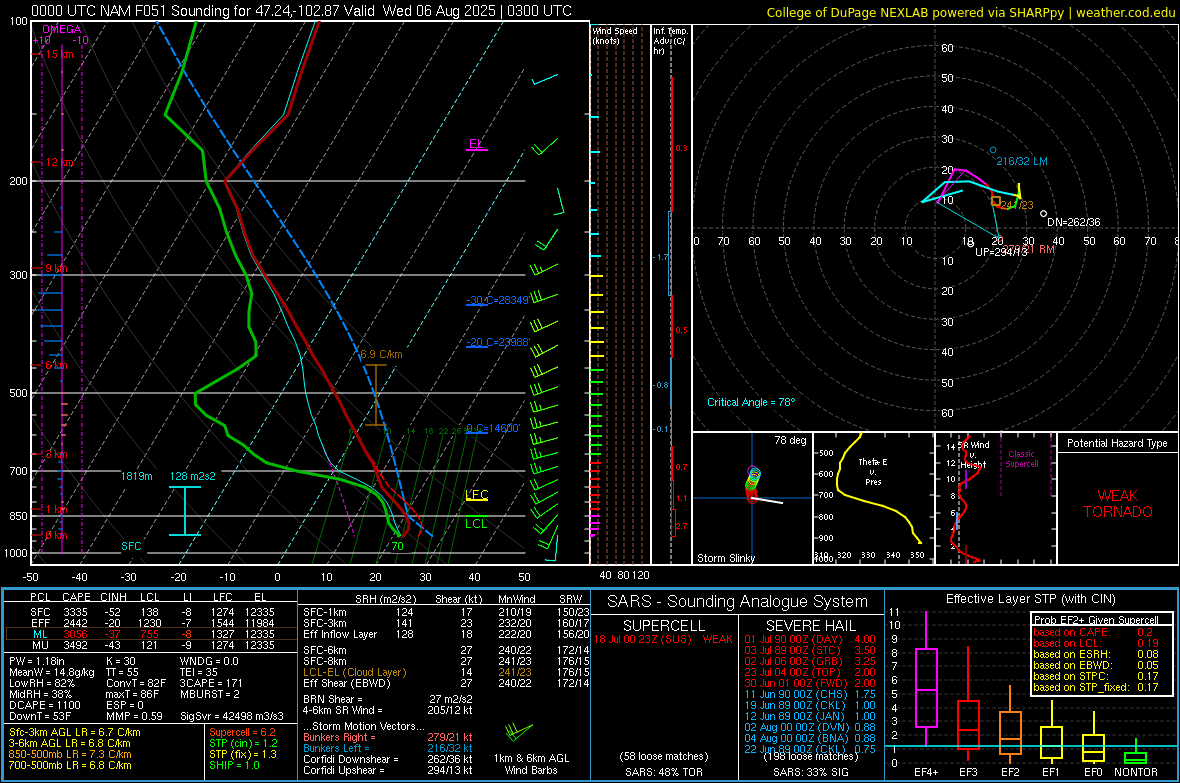Click the DN=262/36 hodograph label
1180x783 pixels.
(x=1074, y=222)
